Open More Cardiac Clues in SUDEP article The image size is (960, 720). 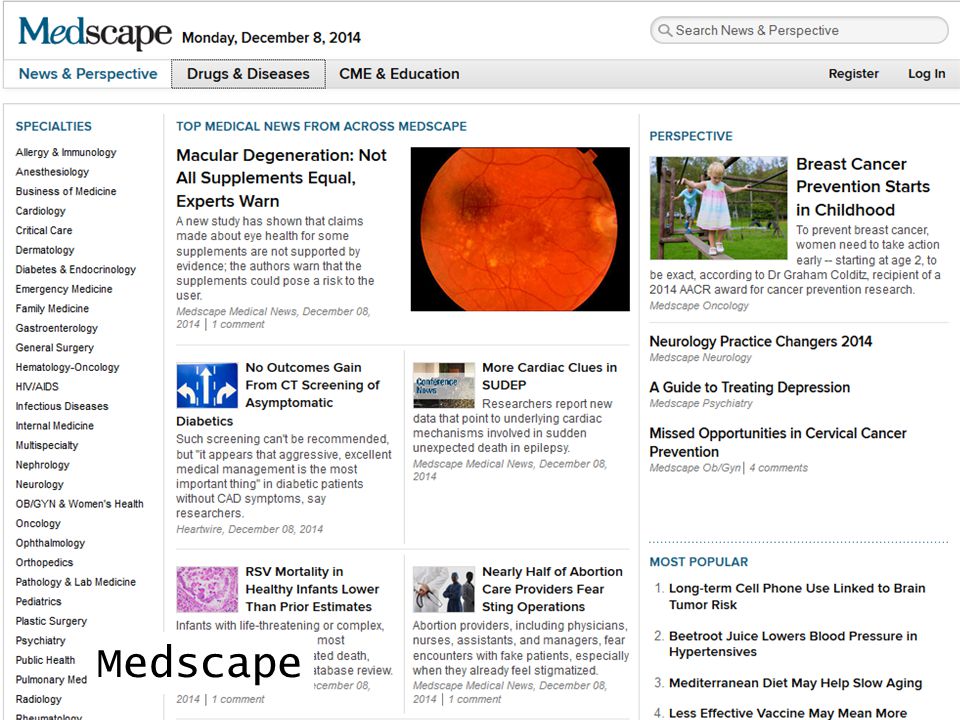[x=549, y=377]
